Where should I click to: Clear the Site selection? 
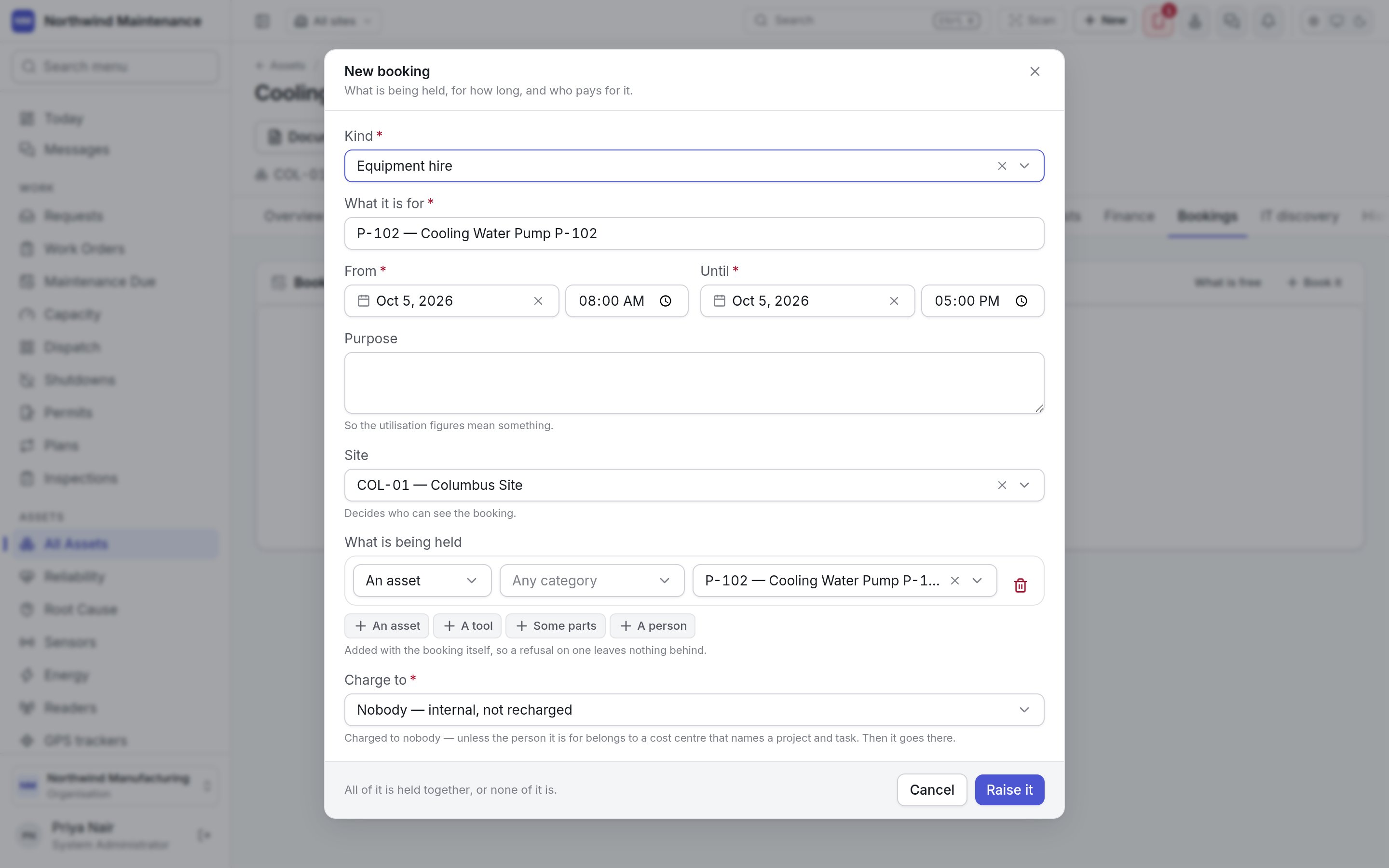click(1002, 485)
